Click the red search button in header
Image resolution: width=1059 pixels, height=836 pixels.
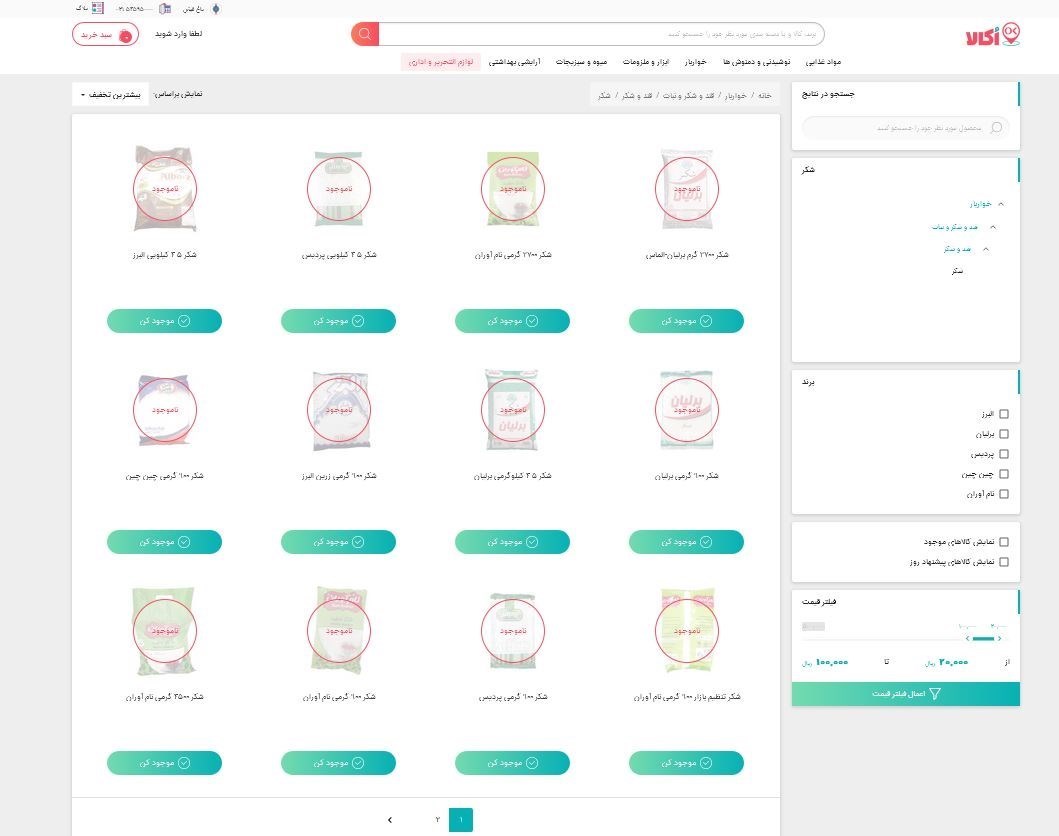(x=364, y=34)
